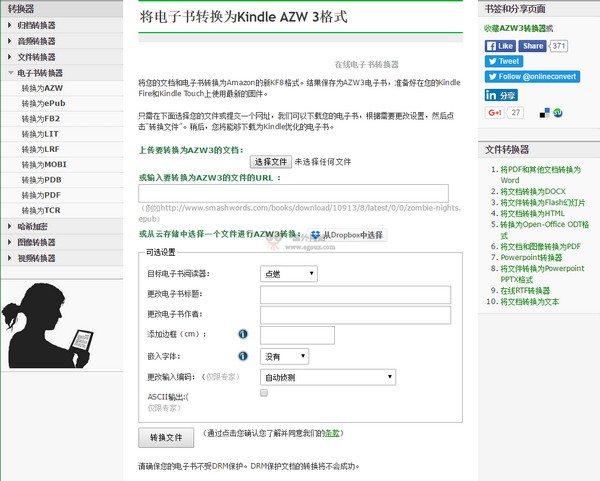This screenshot has height=481, width=600.
Task: Click the StumbleUpon share icon
Action: point(558,113)
